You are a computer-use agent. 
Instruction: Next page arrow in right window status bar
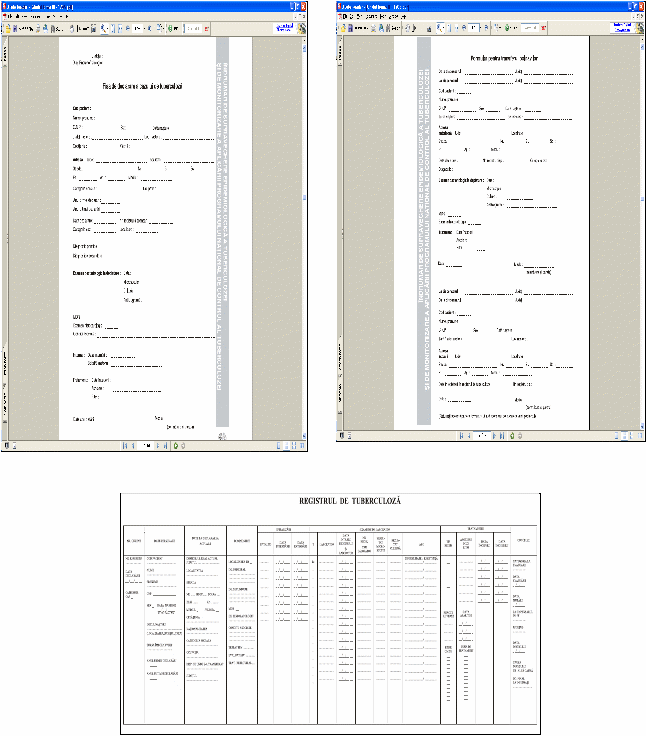[494, 436]
